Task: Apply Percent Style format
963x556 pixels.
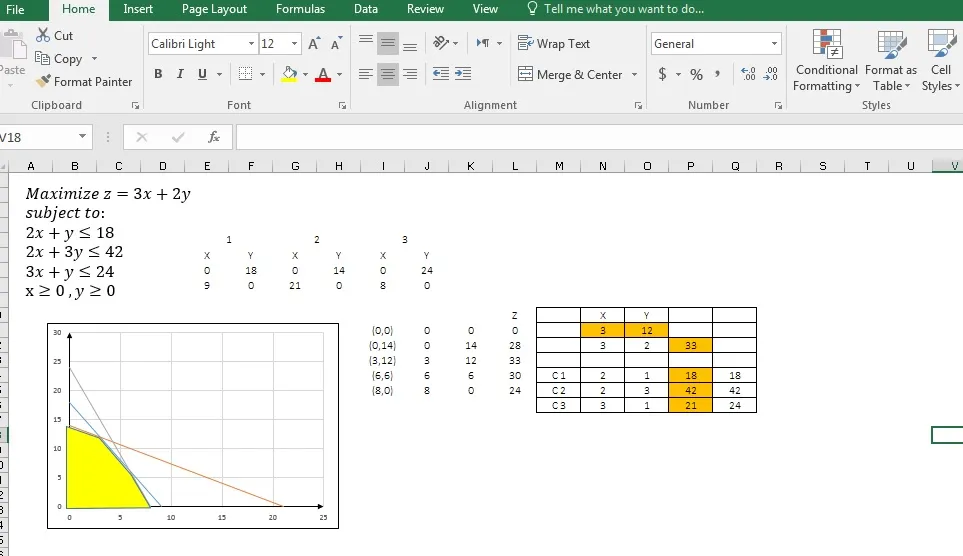Action: pyautogui.click(x=696, y=74)
